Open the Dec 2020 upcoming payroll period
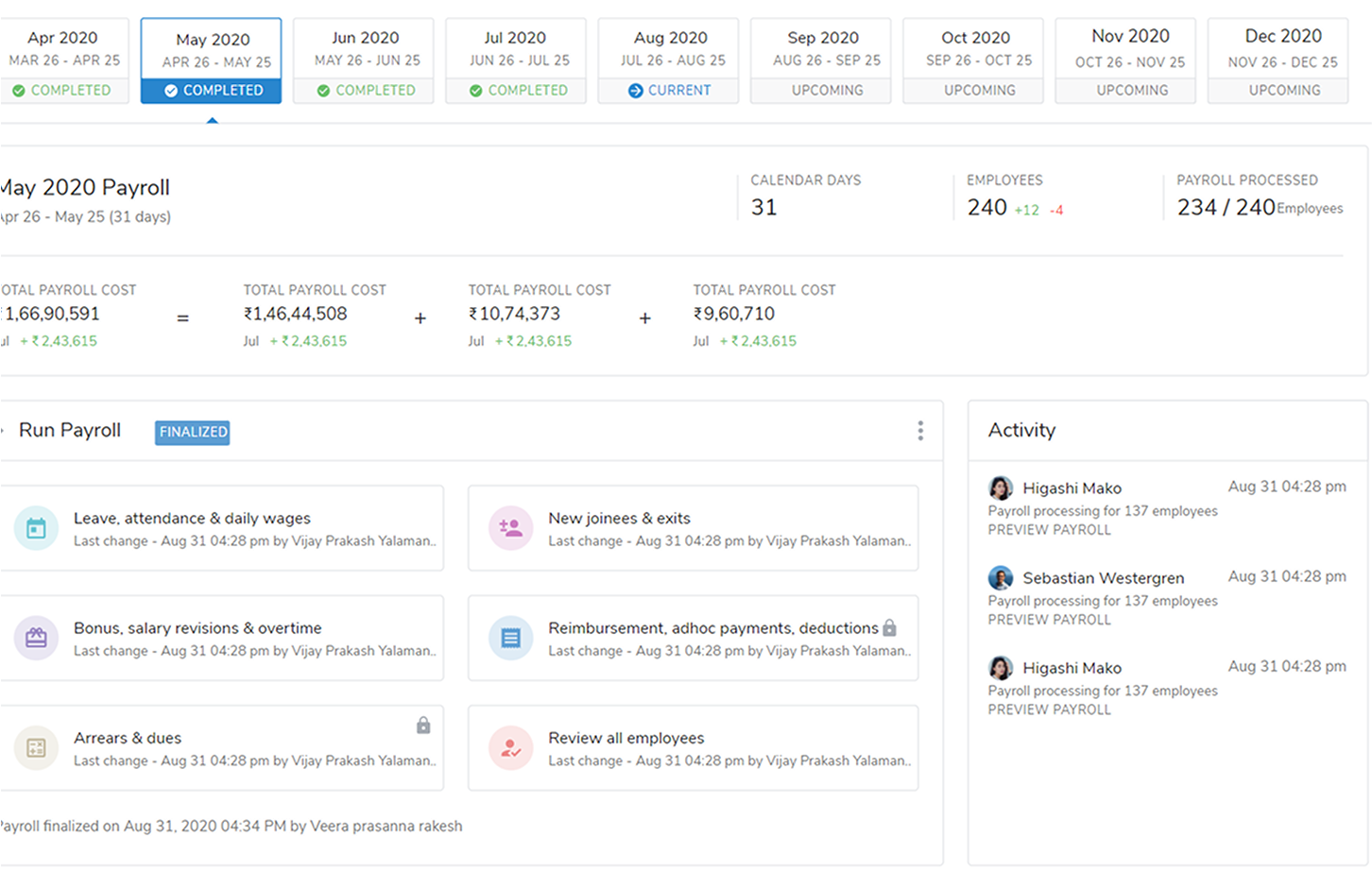This screenshot has width=1372, height=872. pyautogui.click(x=1278, y=60)
